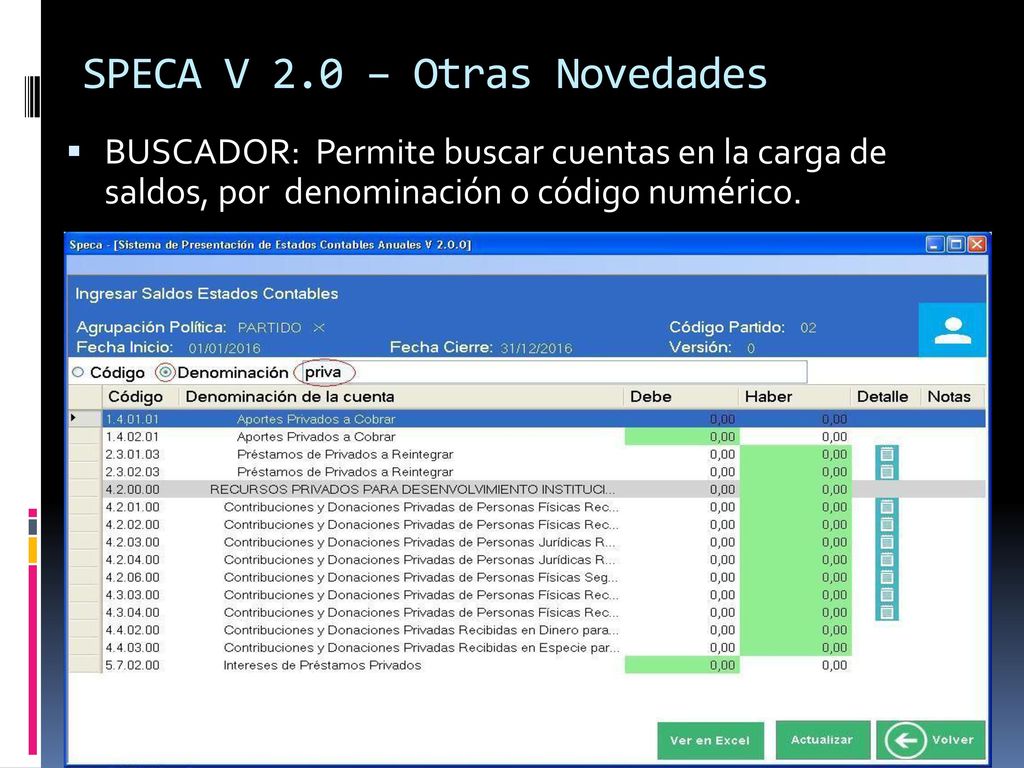Click the Fecha Cierre value 31/12/2016
1024x768 pixels.
[x=536, y=349]
